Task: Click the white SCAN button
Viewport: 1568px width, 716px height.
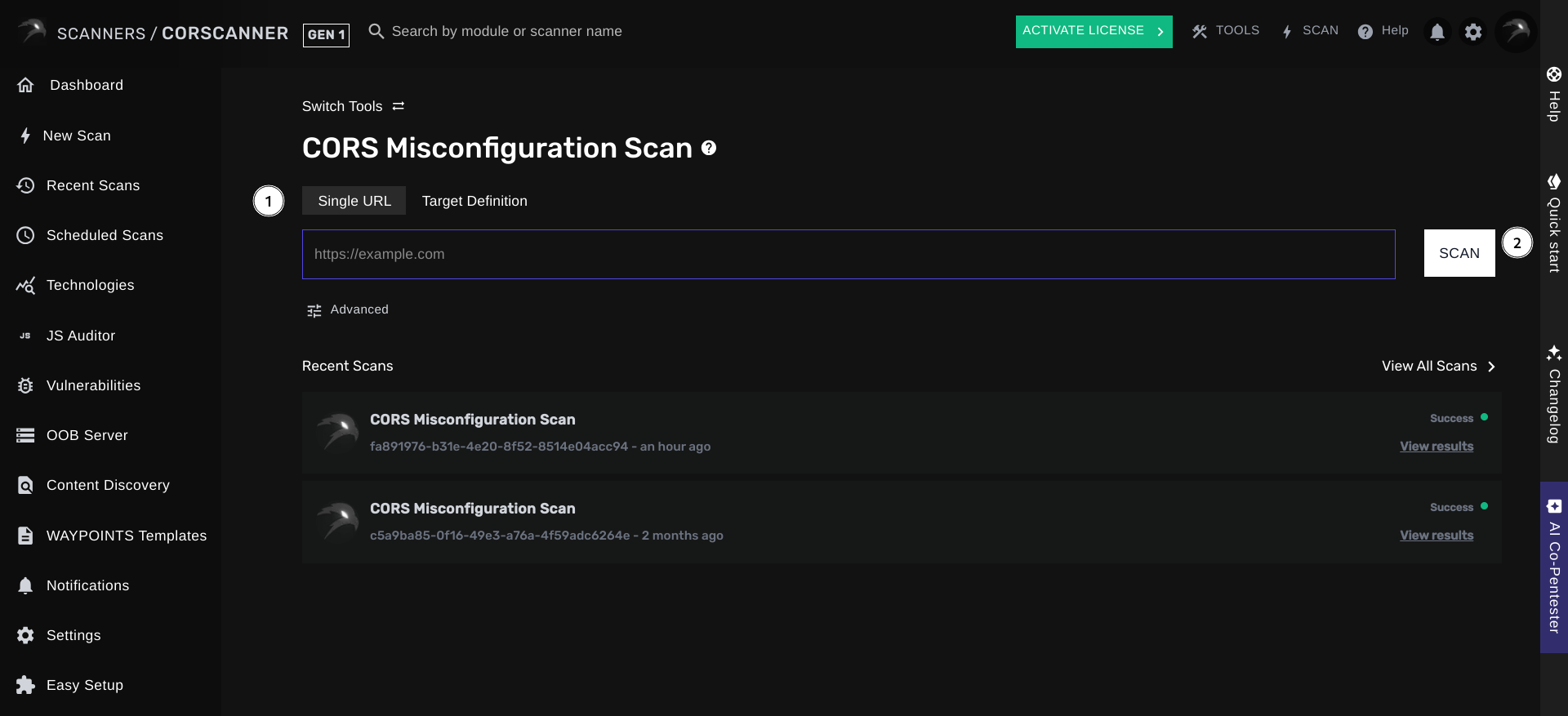Action: (x=1459, y=253)
